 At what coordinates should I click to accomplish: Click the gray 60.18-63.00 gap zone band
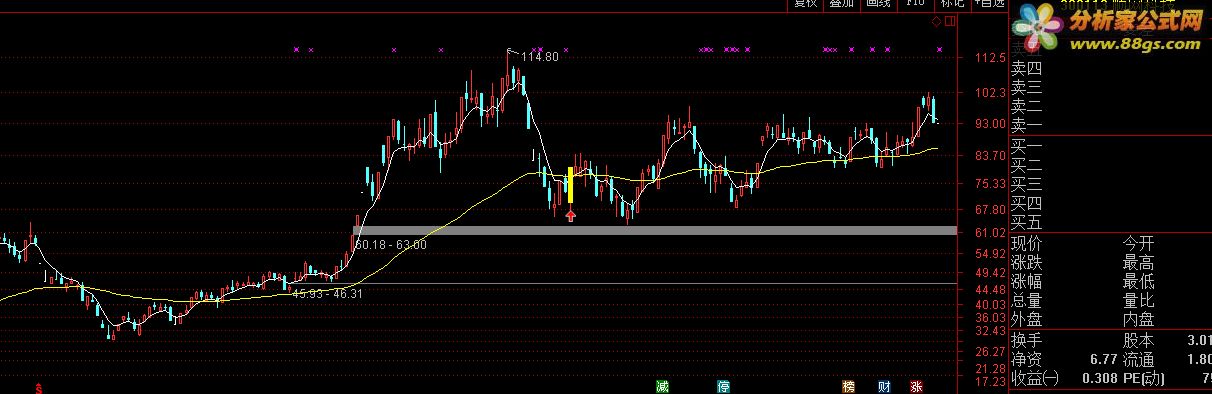pos(656,231)
